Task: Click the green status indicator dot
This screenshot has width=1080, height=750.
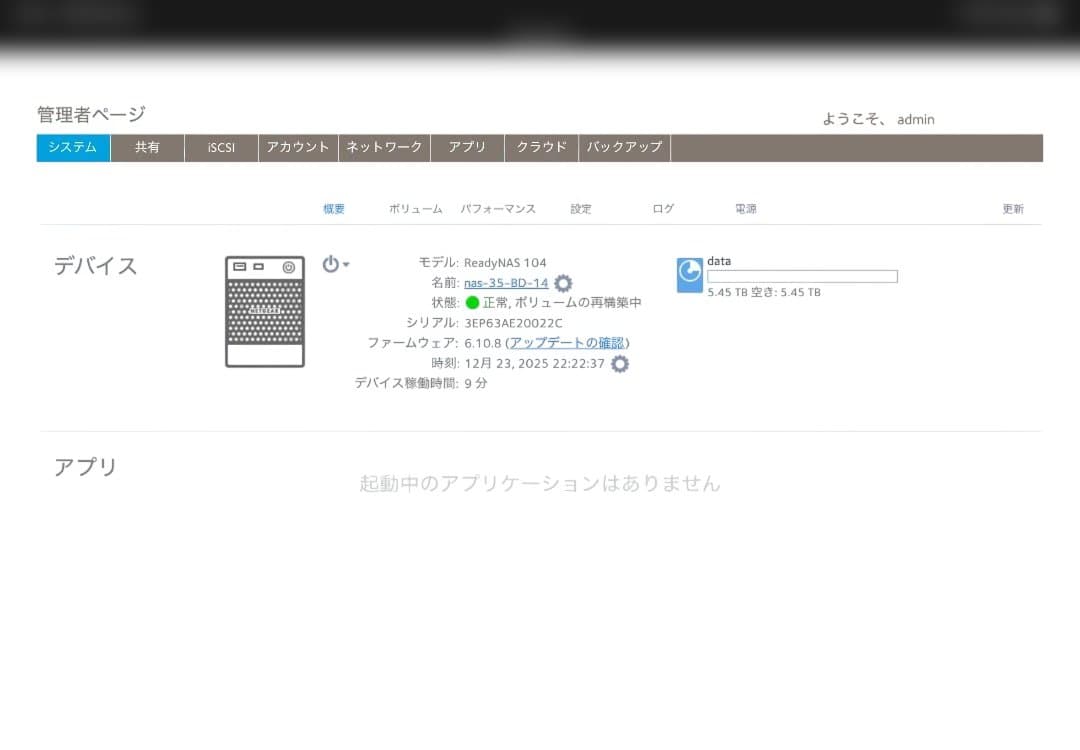Action: 471,302
